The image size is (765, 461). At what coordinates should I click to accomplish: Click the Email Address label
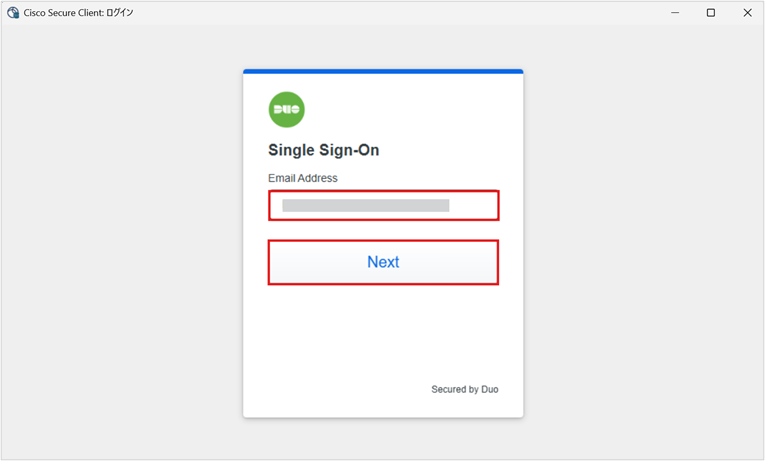point(302,178)
